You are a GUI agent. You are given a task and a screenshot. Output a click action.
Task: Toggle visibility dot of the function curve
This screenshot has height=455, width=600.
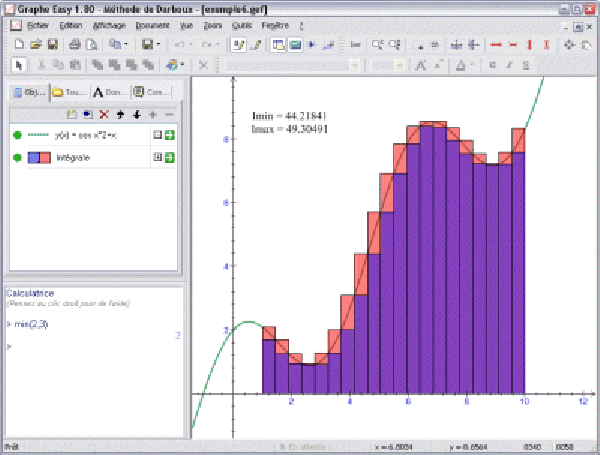(x=17, y=134)
